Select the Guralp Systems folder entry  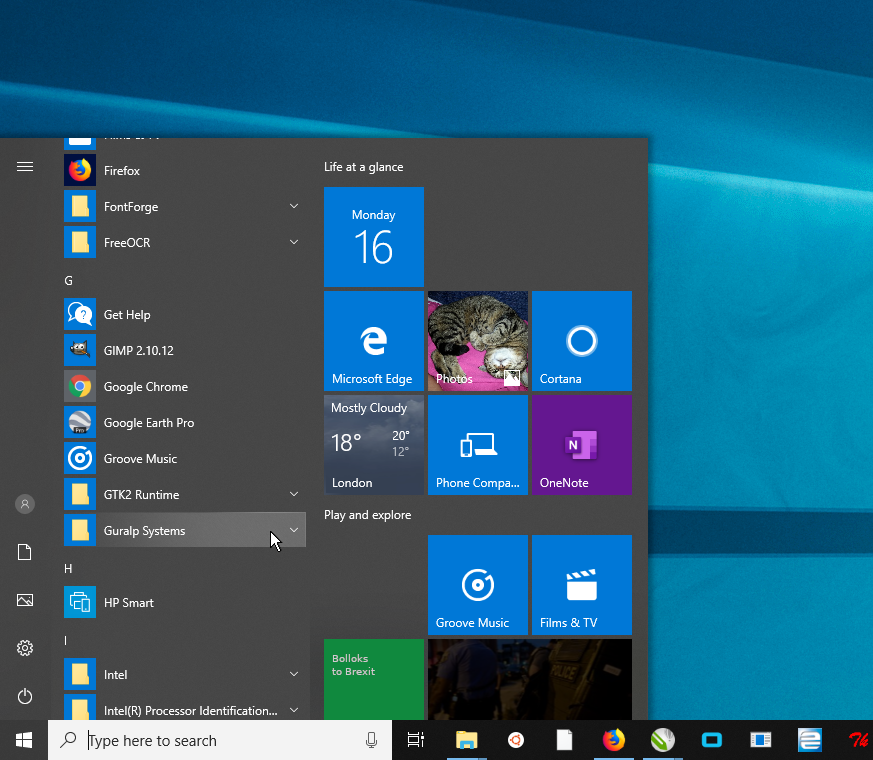pos(185,530)
